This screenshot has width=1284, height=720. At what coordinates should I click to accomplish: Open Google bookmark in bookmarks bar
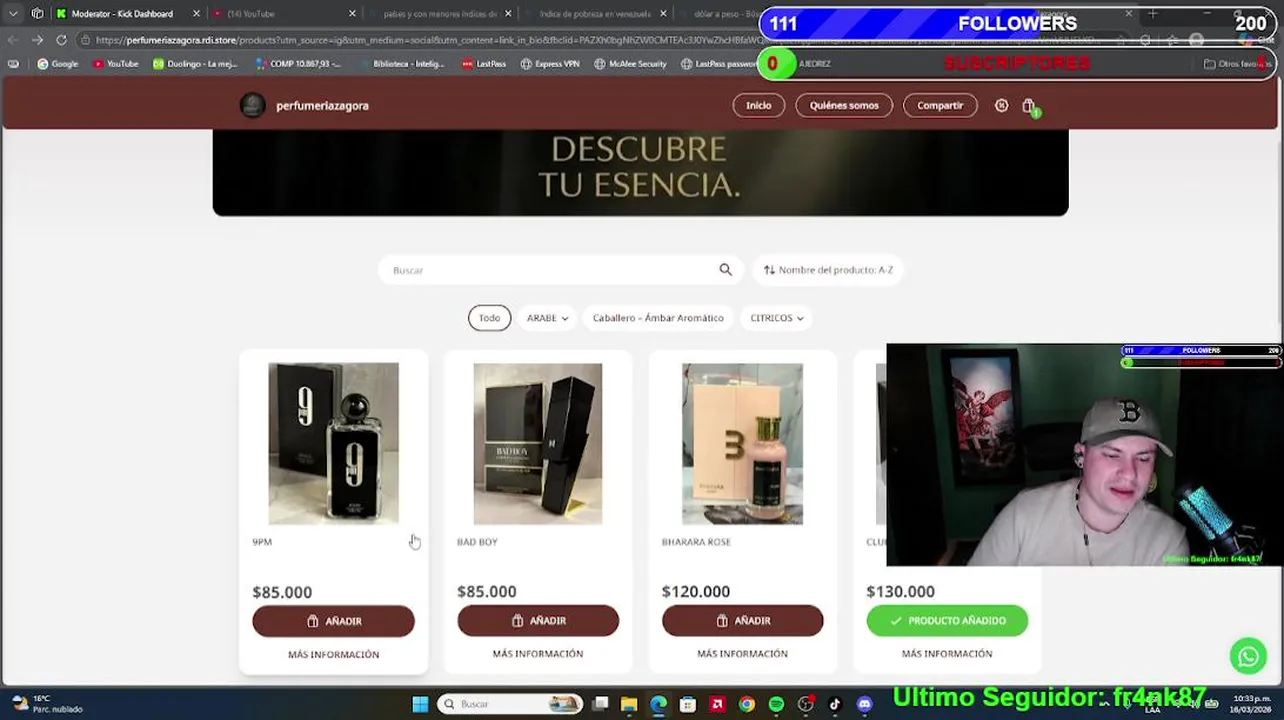[x=58, y=64]
